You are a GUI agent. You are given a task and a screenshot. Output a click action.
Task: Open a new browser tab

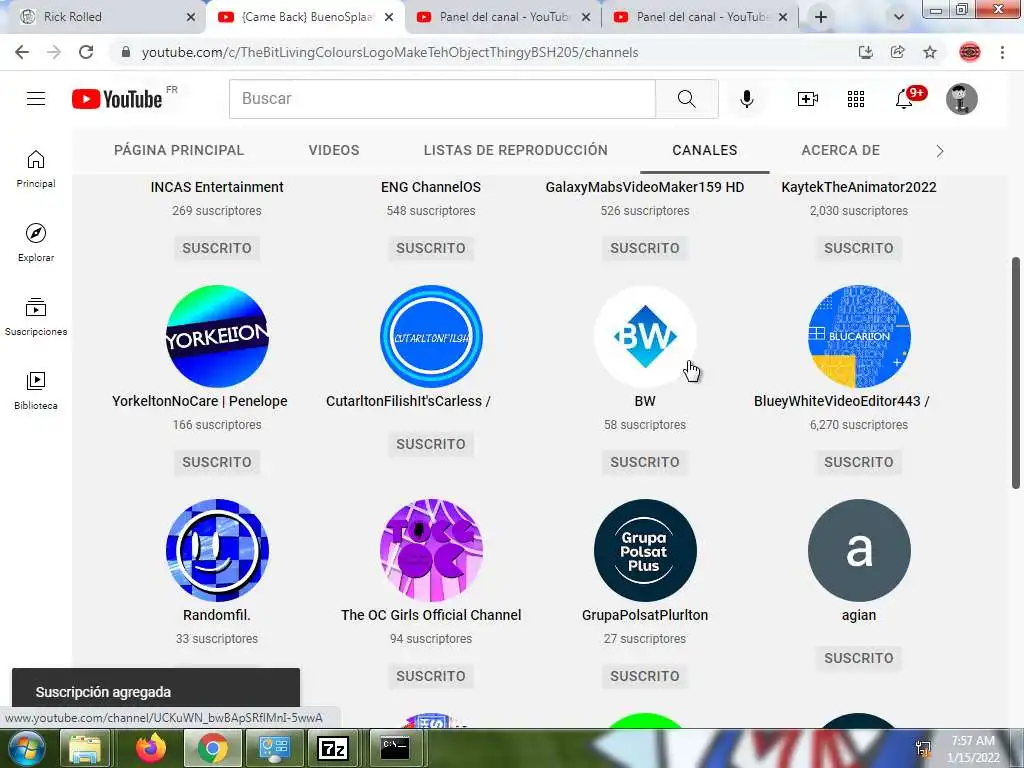click(x=821, y=17)
